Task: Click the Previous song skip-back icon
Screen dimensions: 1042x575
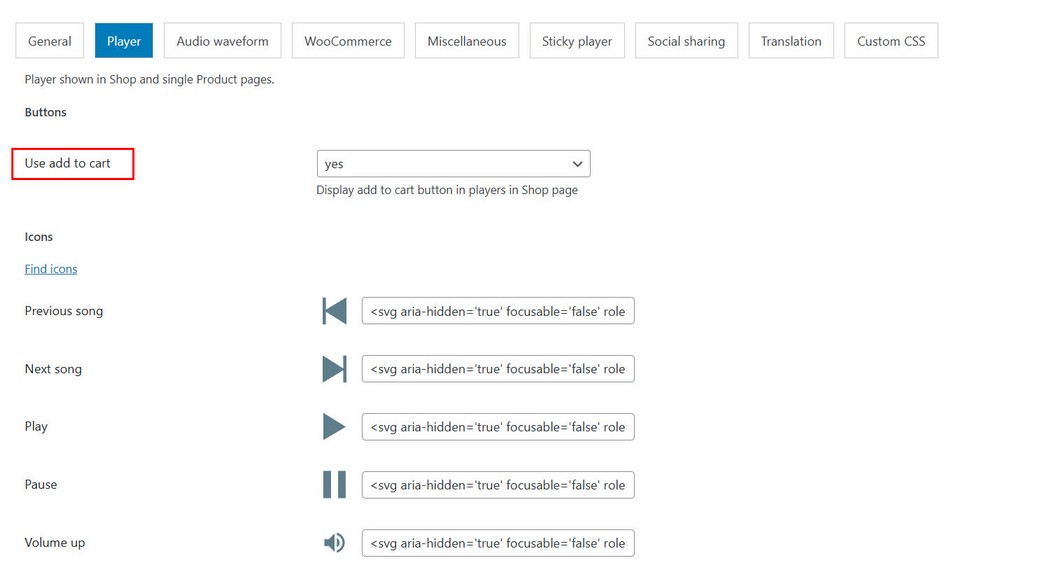Action: coord(334,311)
